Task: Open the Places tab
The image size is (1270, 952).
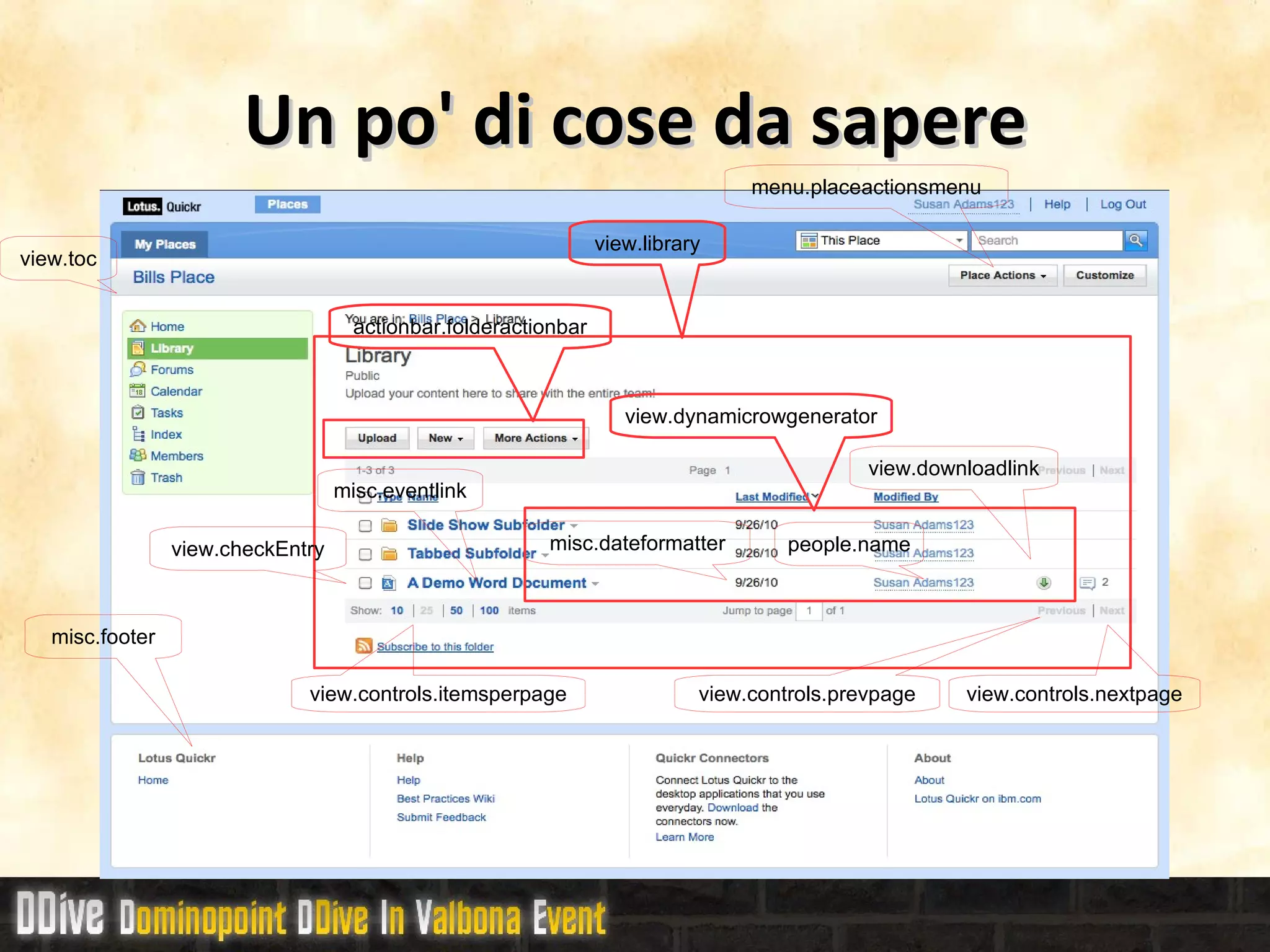Action: coord(287,205)
